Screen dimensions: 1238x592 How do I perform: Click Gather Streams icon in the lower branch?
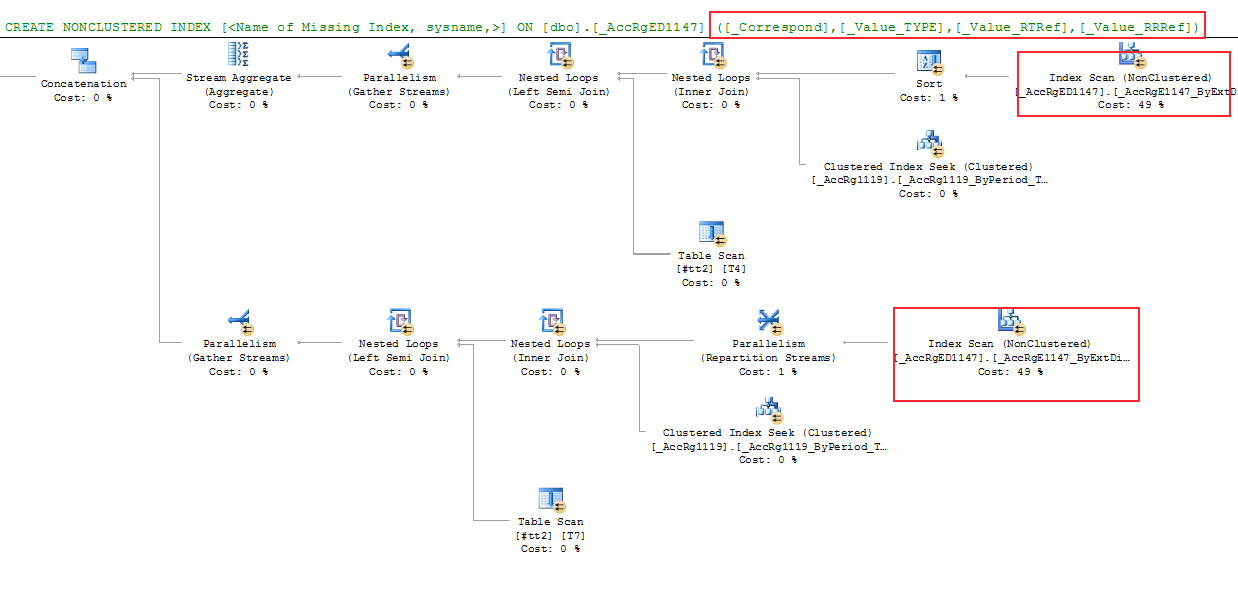pyautogui.click(x=239, y=320)
